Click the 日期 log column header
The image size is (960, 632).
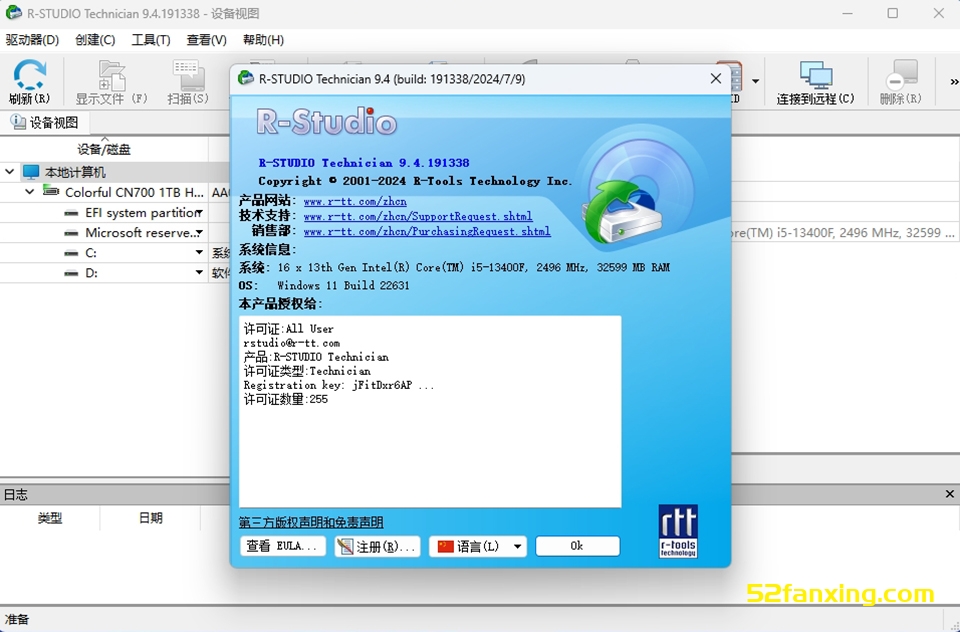tap(150, 518)
